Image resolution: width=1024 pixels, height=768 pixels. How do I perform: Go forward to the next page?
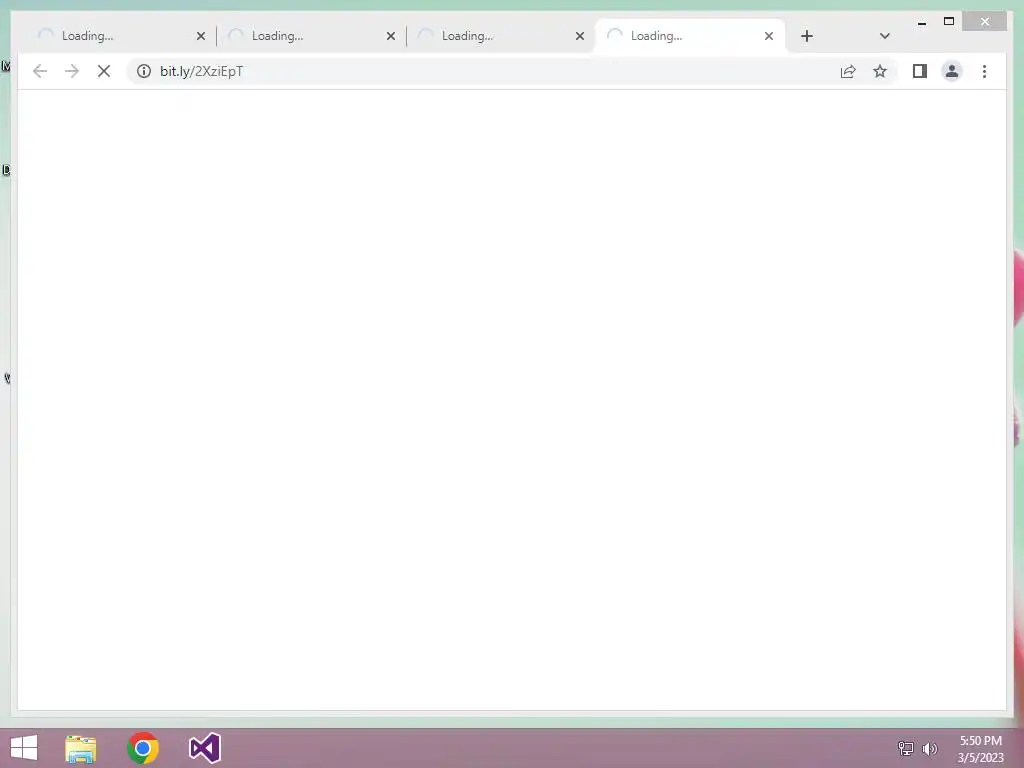pos(72,71)
